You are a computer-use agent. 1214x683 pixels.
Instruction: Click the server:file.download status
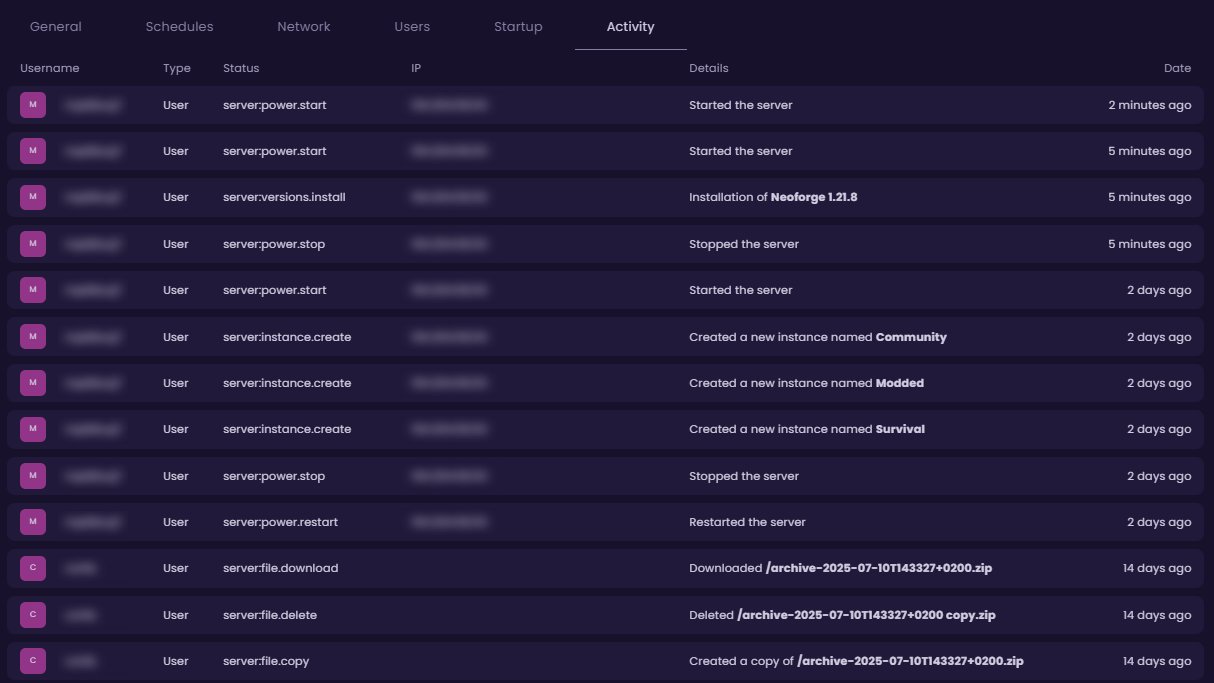280,568
